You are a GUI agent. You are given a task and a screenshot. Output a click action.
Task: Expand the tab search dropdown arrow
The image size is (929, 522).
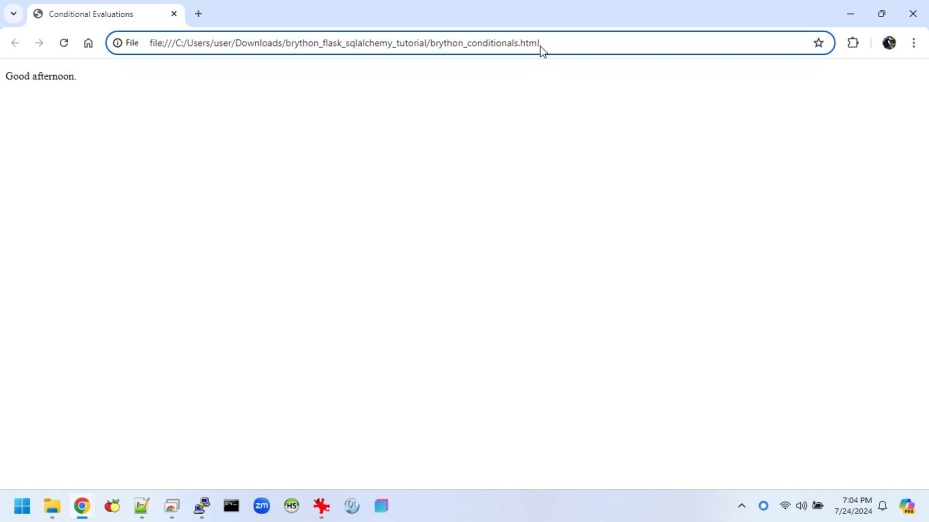pyautogui.click(x=13, y=14)
